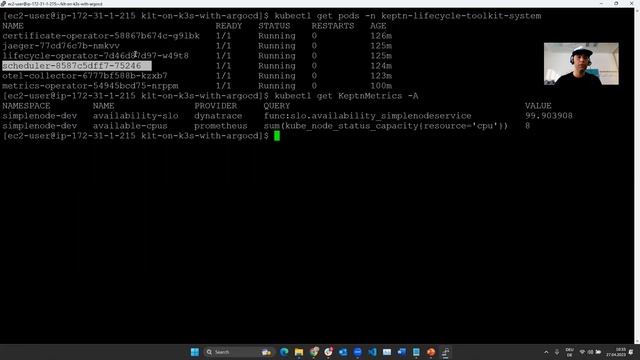Open the Windows Start menu
This screenshot has height=360, width=640.
pyautogui.click(x=195, y=352)
